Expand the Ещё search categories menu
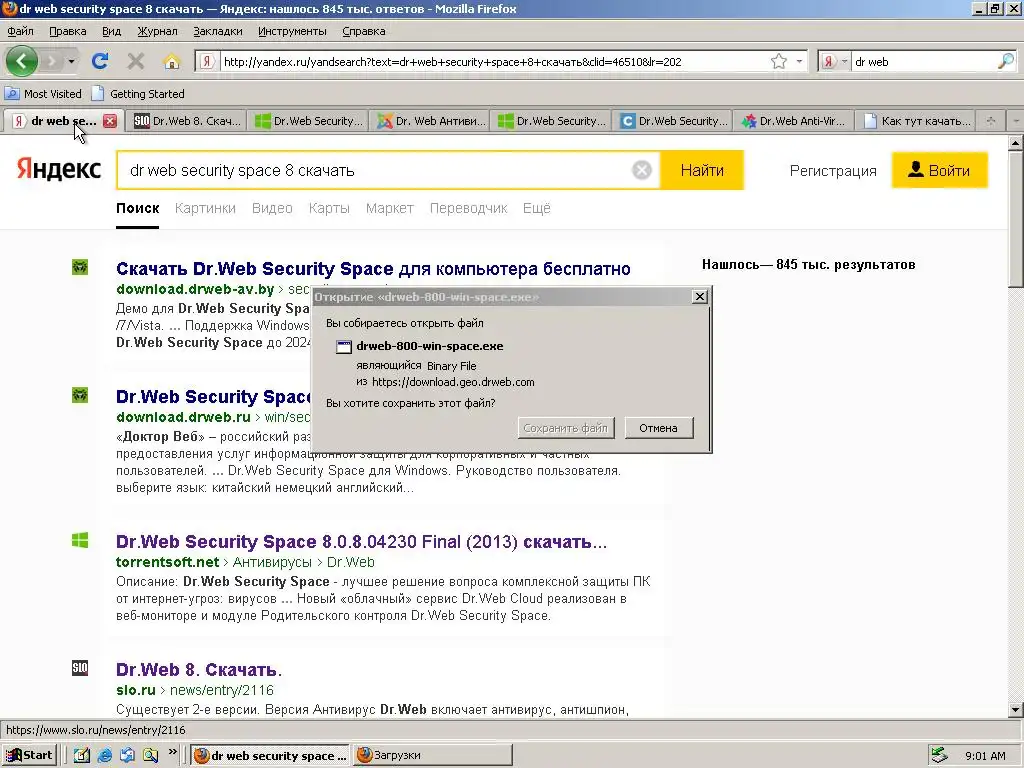 pos(536,208)
